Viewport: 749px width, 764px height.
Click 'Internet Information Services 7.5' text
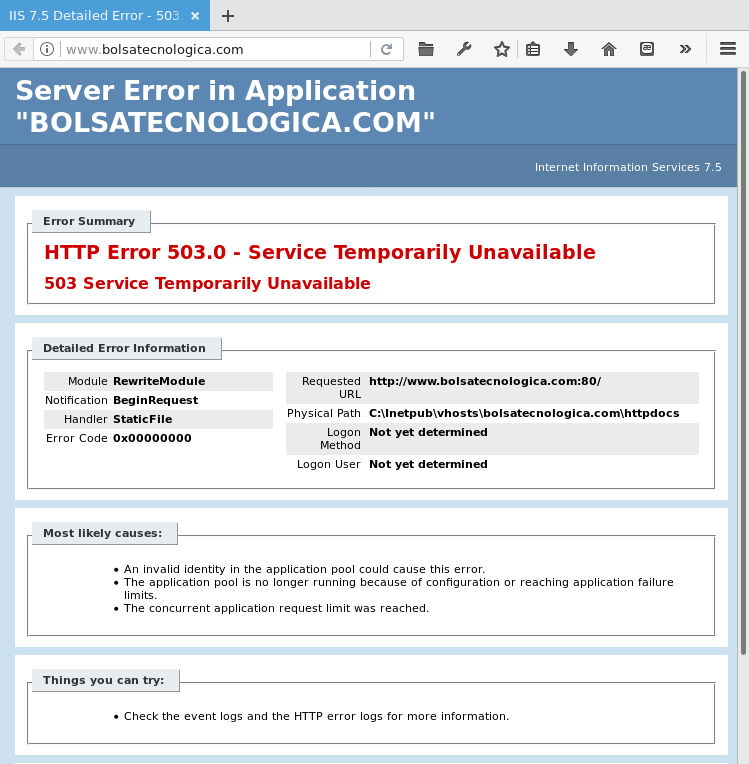tap(628, 167)
